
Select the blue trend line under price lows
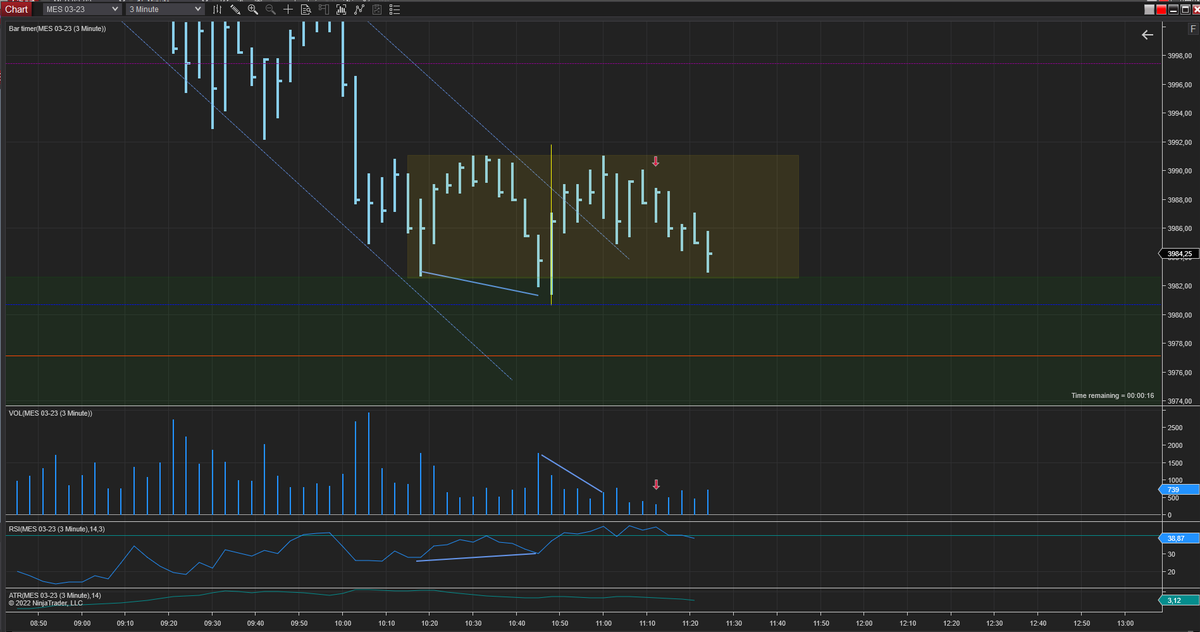click(x=480, y=284)
